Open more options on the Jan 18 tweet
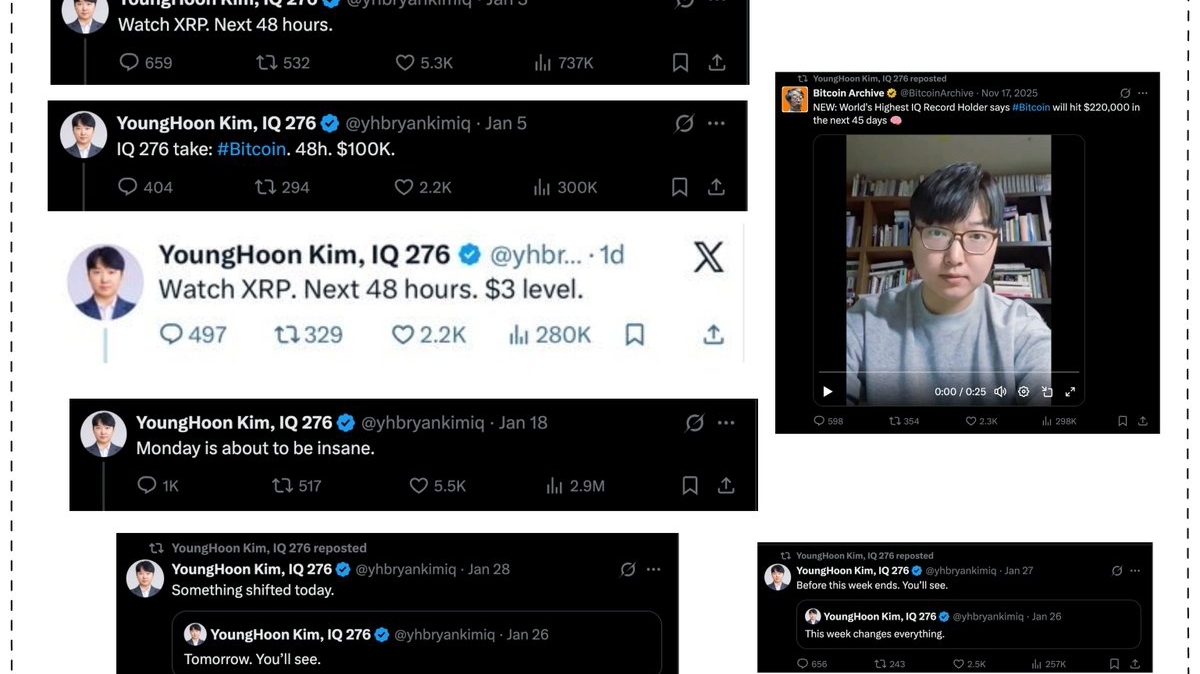 pyautogui.click(x=726, y=423)
